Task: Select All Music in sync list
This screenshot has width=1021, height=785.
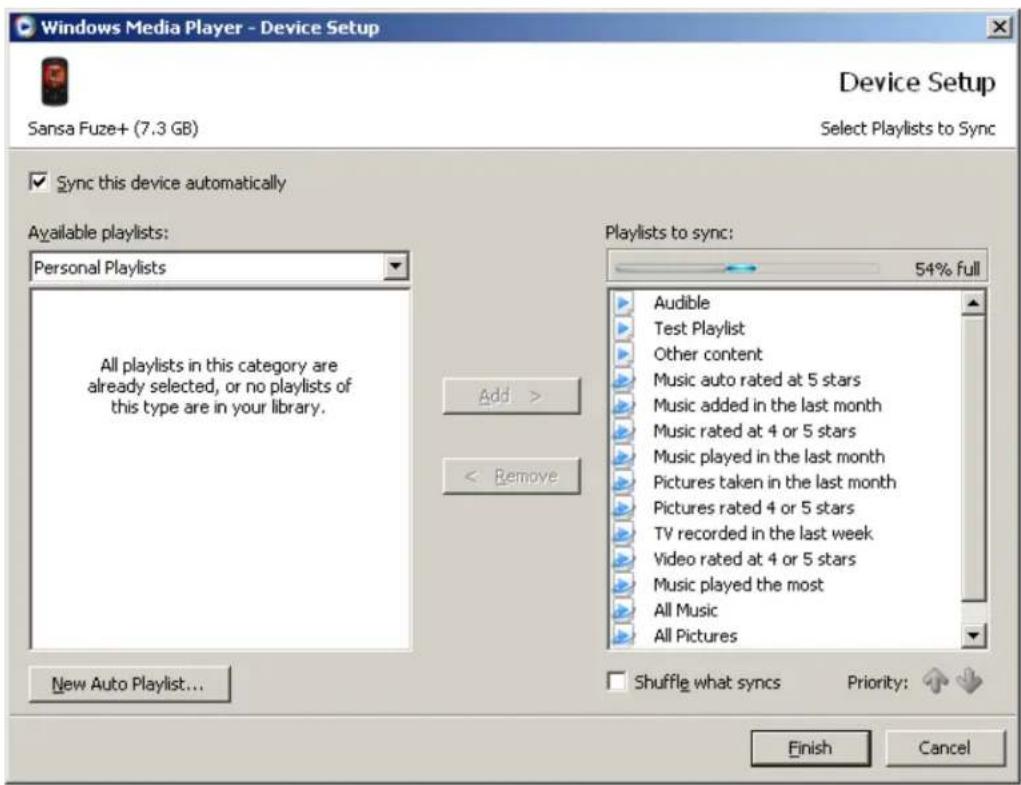Action: [x=686, y=611]
